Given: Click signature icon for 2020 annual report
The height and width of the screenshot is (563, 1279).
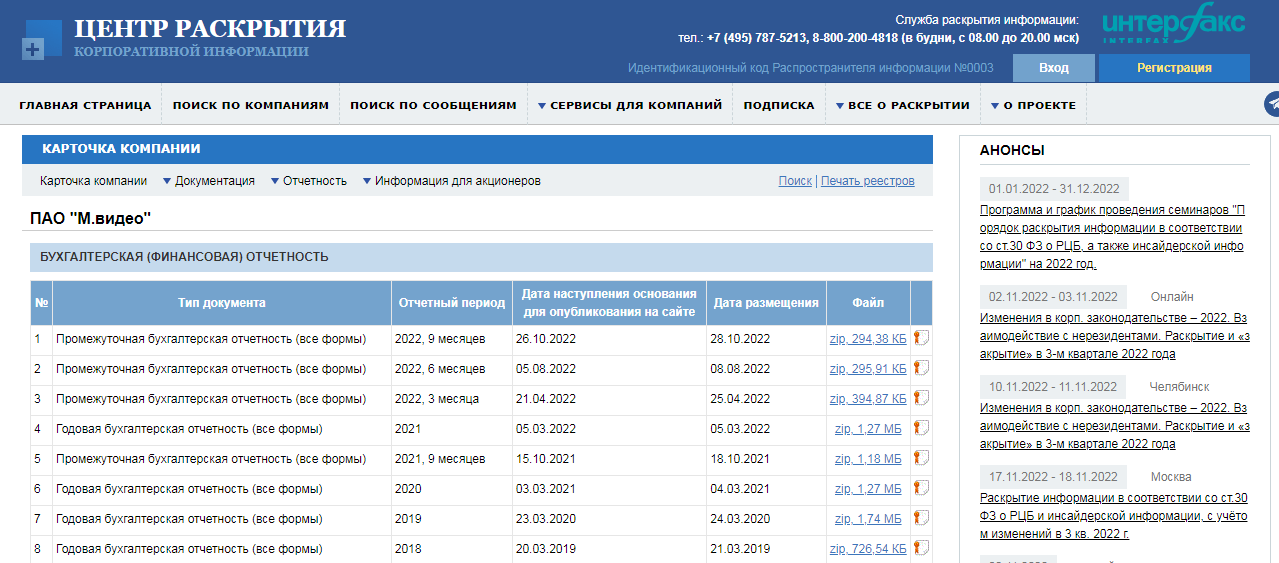Looking at the screenshot, I should click(x=921, y=489).
